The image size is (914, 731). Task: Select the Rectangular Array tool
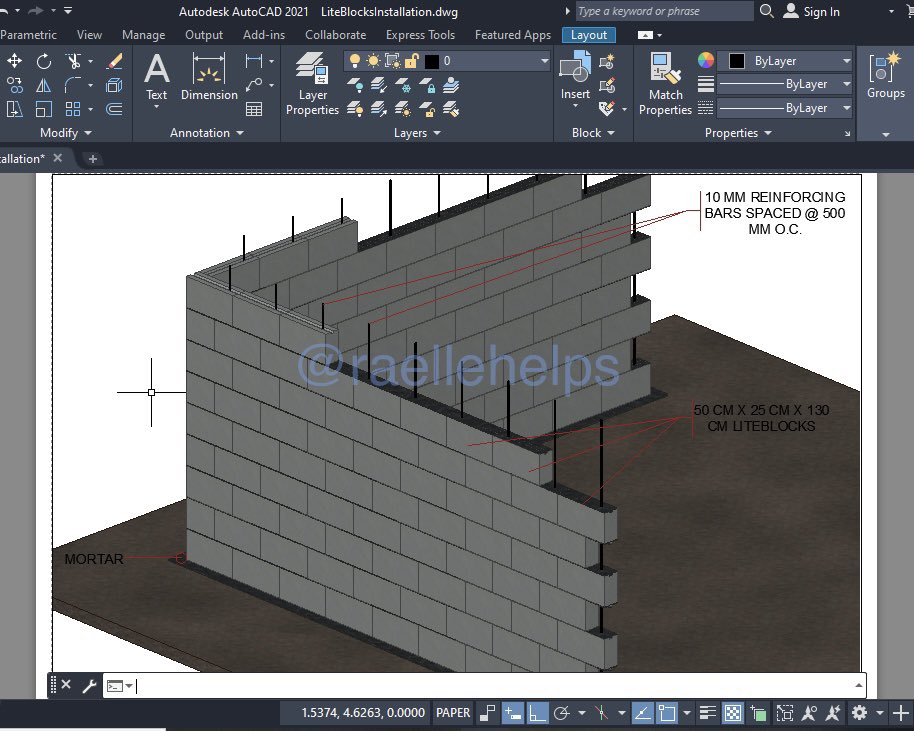[x=73, y=109]
